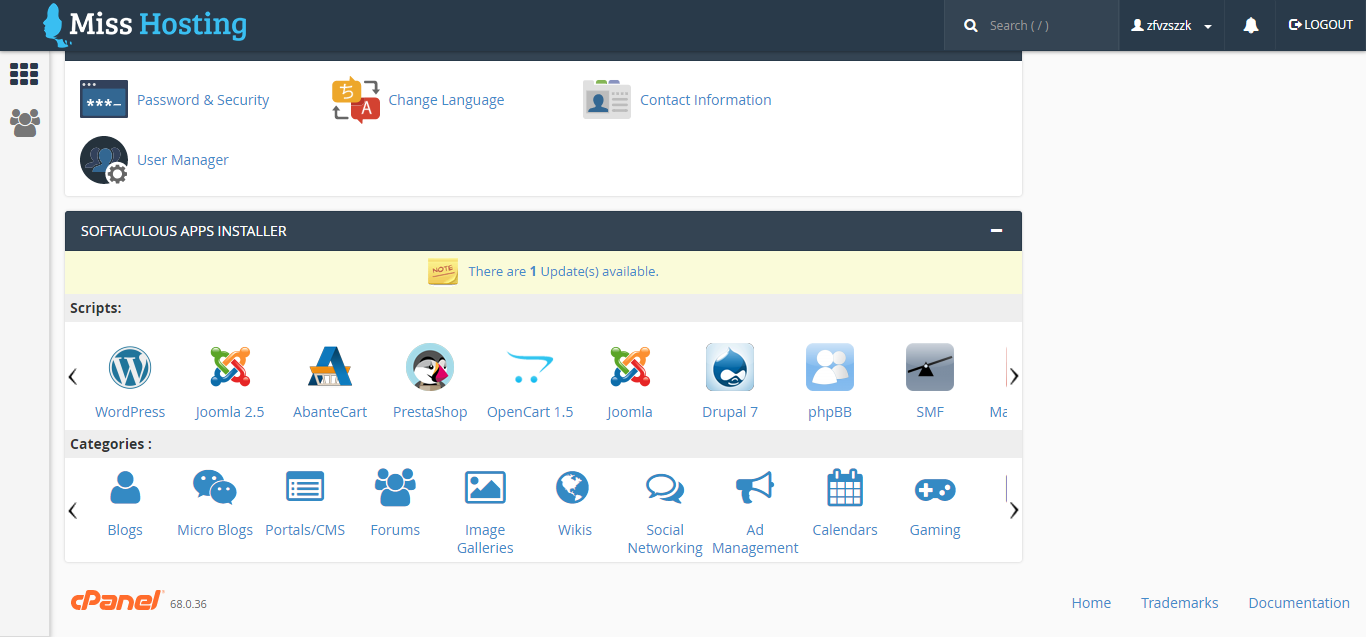Screen dimensions: 1366x637
Task: Click the cPanel logo in footer
Action: click(x=117, y=600)
